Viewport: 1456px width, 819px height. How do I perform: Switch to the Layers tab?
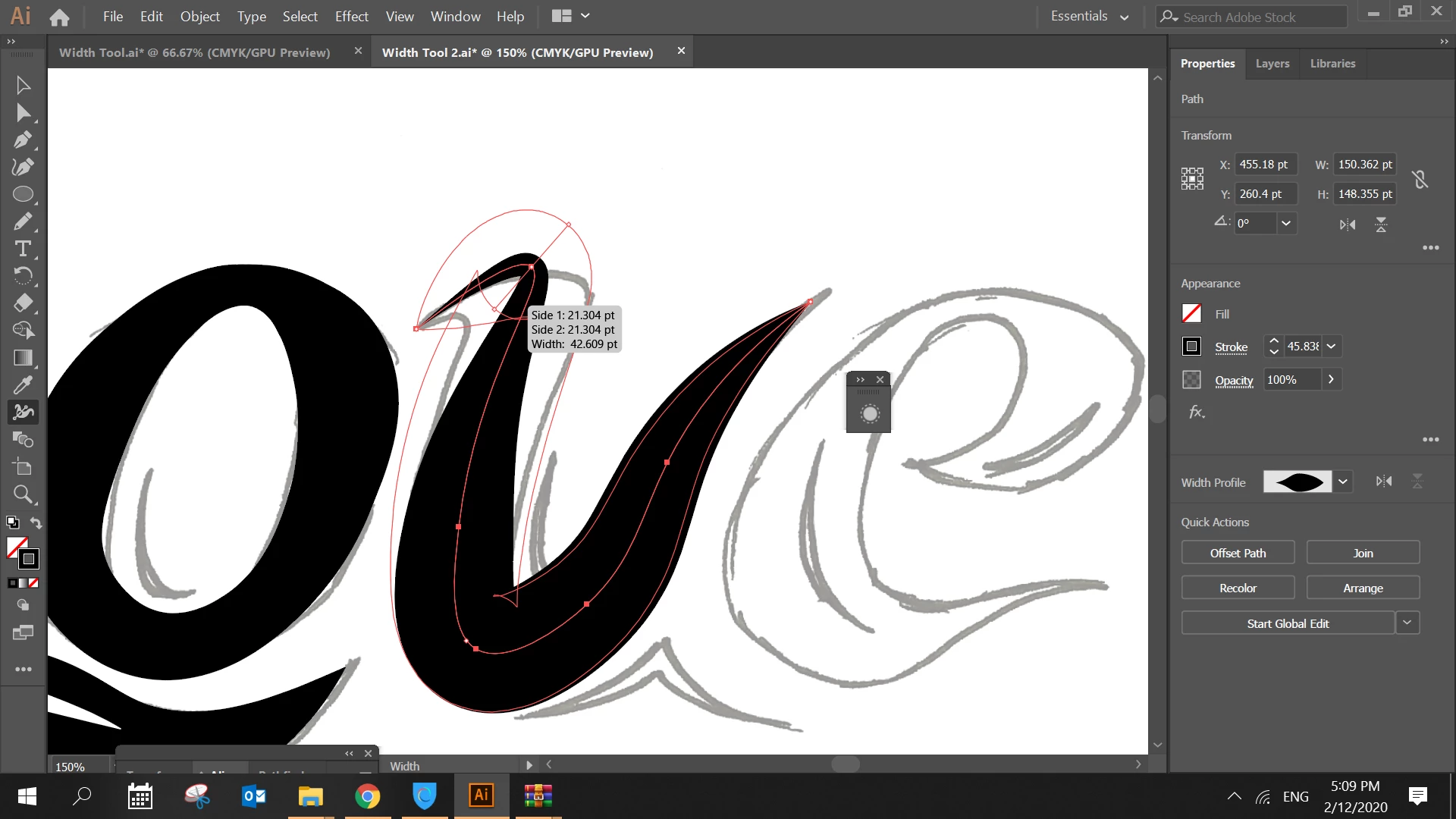[1272, 64]
